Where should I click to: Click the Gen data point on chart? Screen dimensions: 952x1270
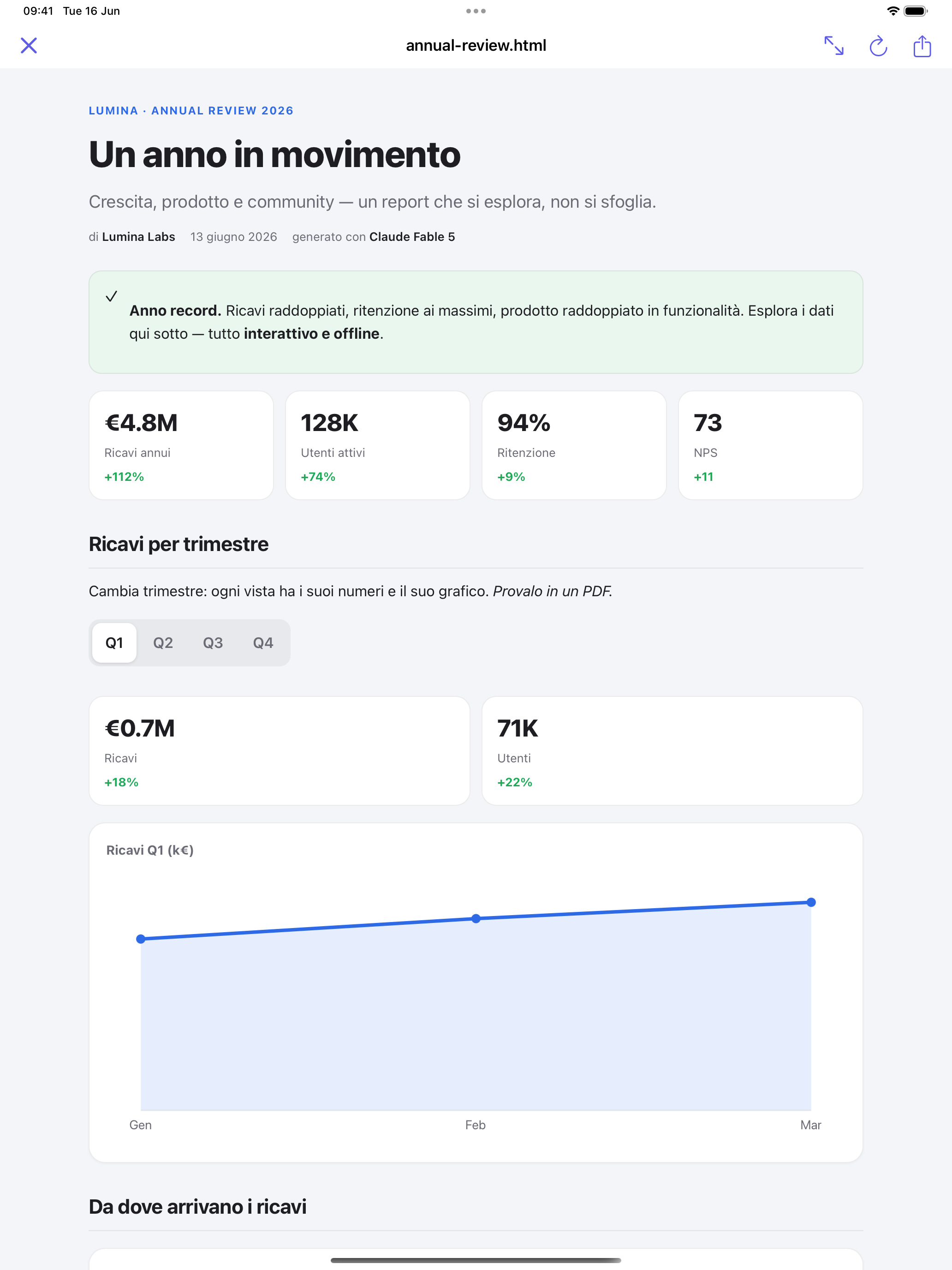(x=141, y=939)
